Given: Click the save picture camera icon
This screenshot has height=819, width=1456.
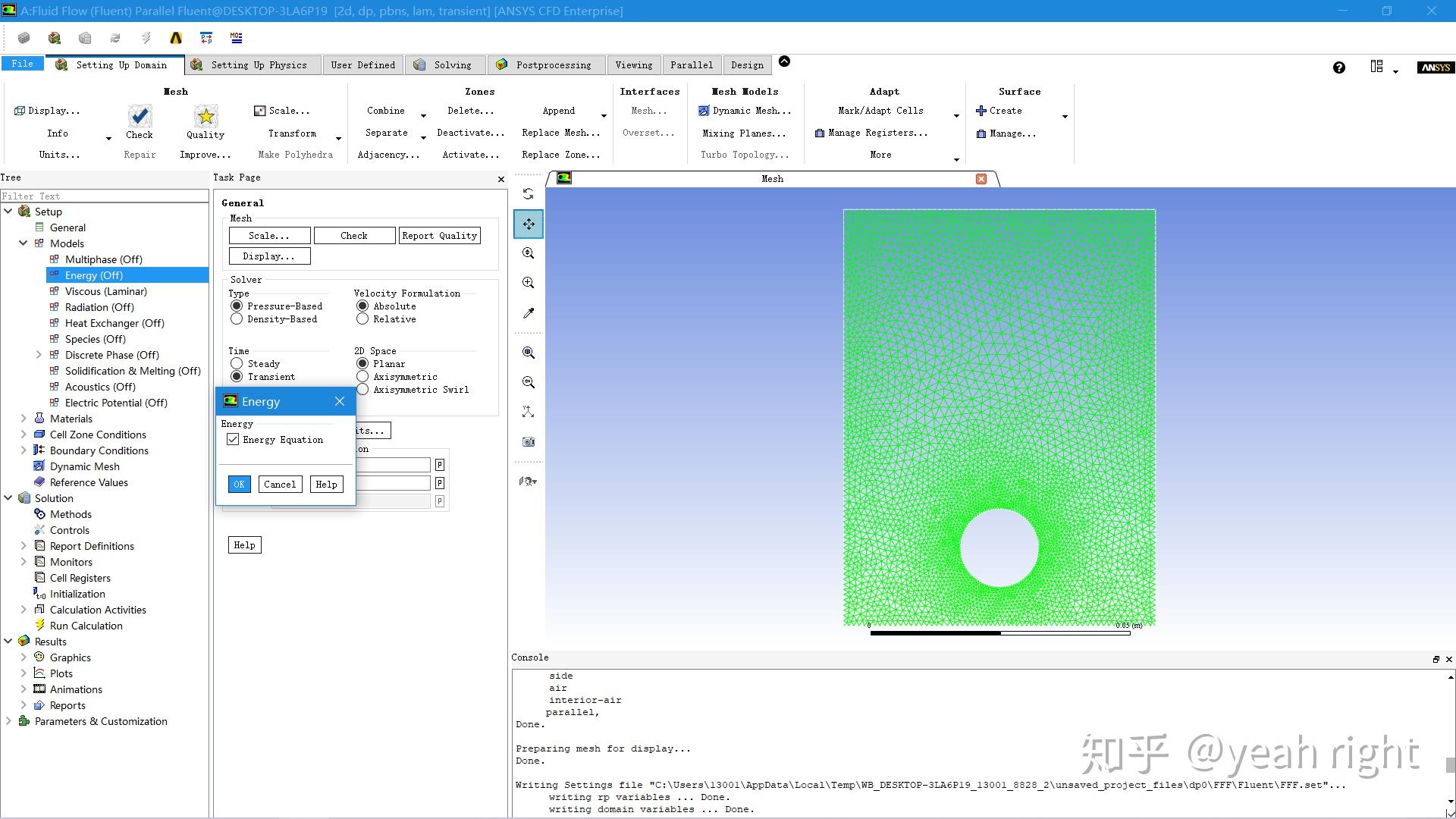Looking at the screenshot, I should pos(529,441).
